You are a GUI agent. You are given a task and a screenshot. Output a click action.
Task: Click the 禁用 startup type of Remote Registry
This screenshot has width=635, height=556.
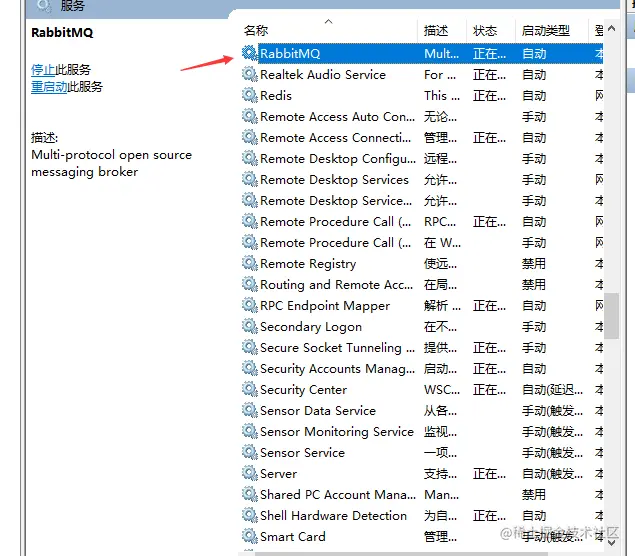534,264
